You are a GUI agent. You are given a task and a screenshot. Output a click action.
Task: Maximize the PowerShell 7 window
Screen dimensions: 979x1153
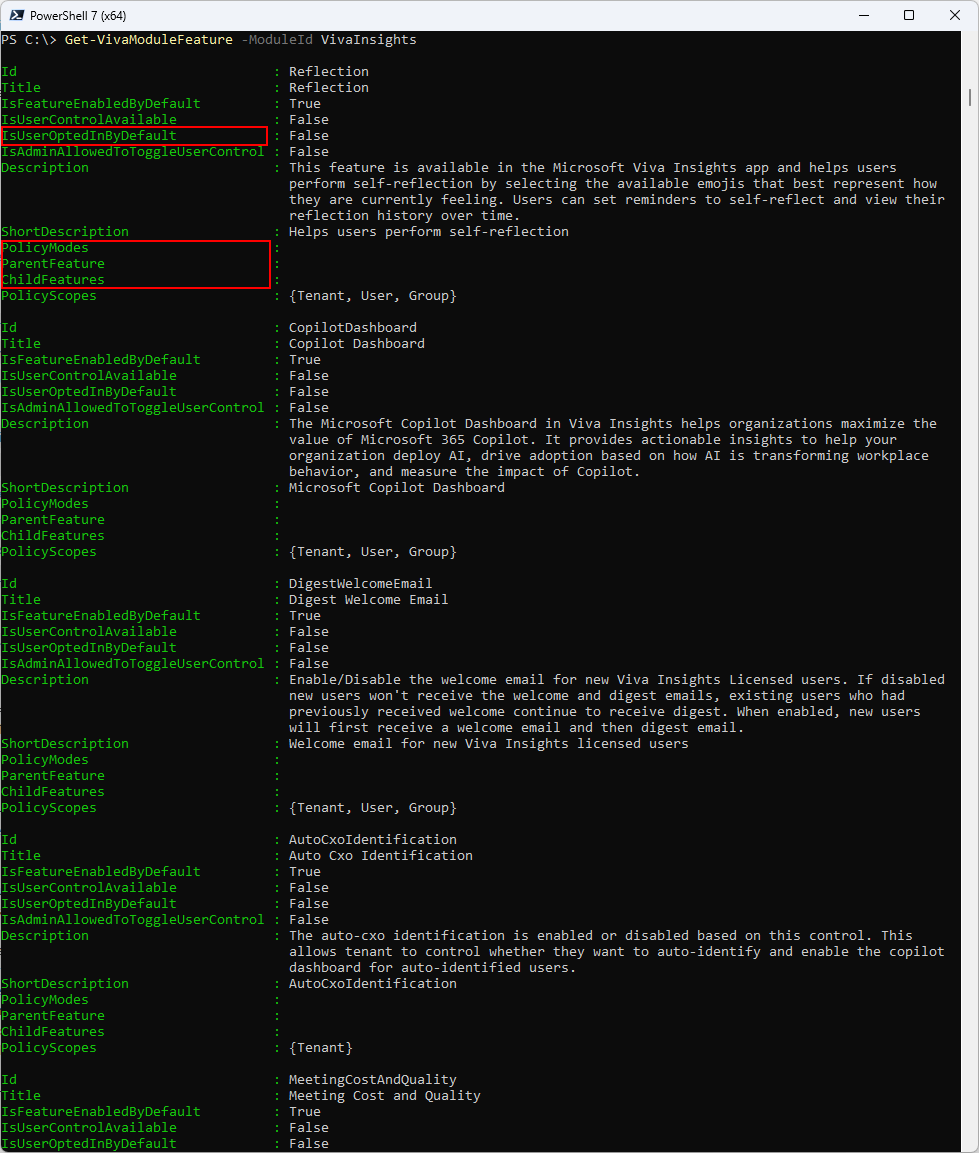909,15
